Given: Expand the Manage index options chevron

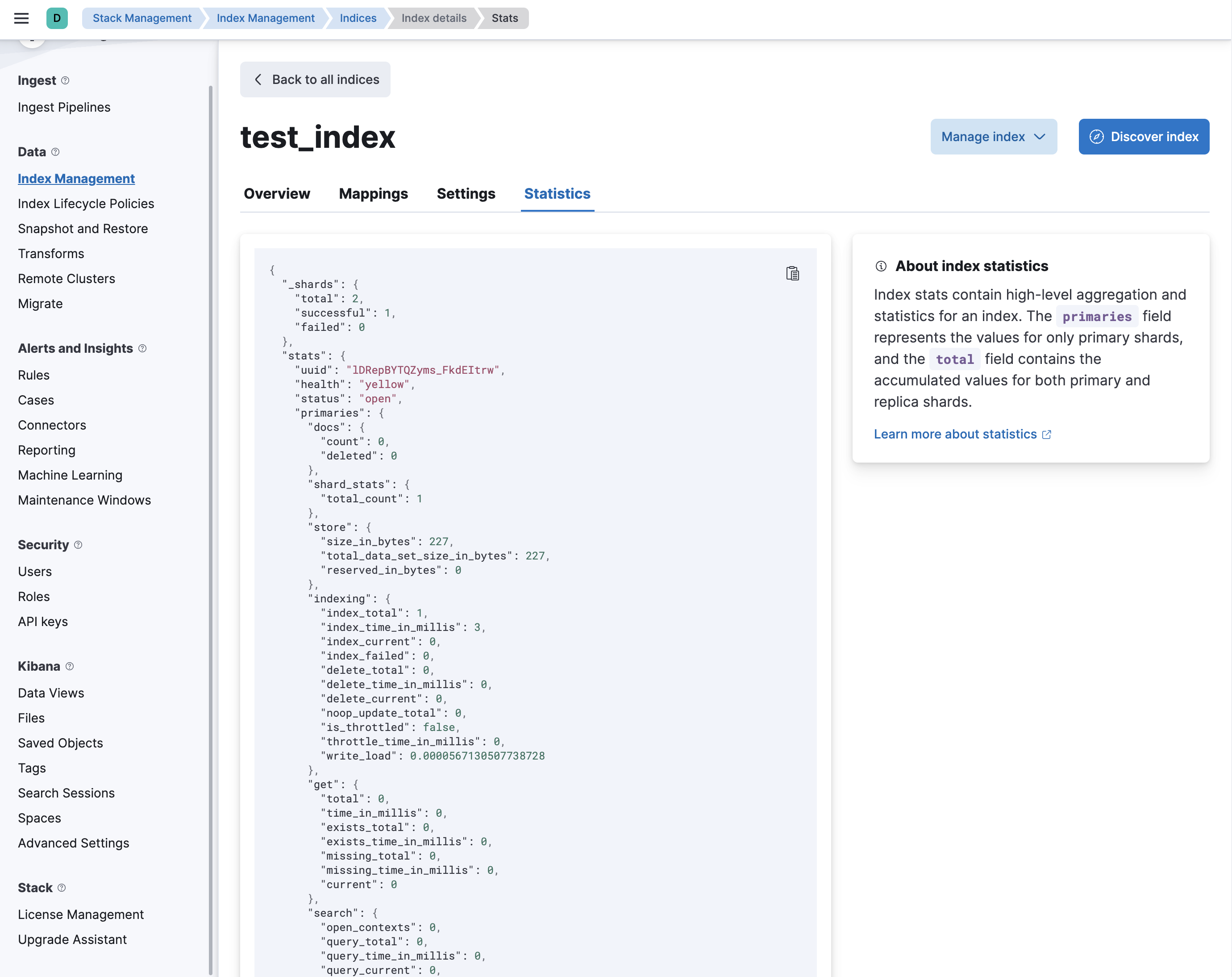Looking at the screenshot, I should [1041, 136].
